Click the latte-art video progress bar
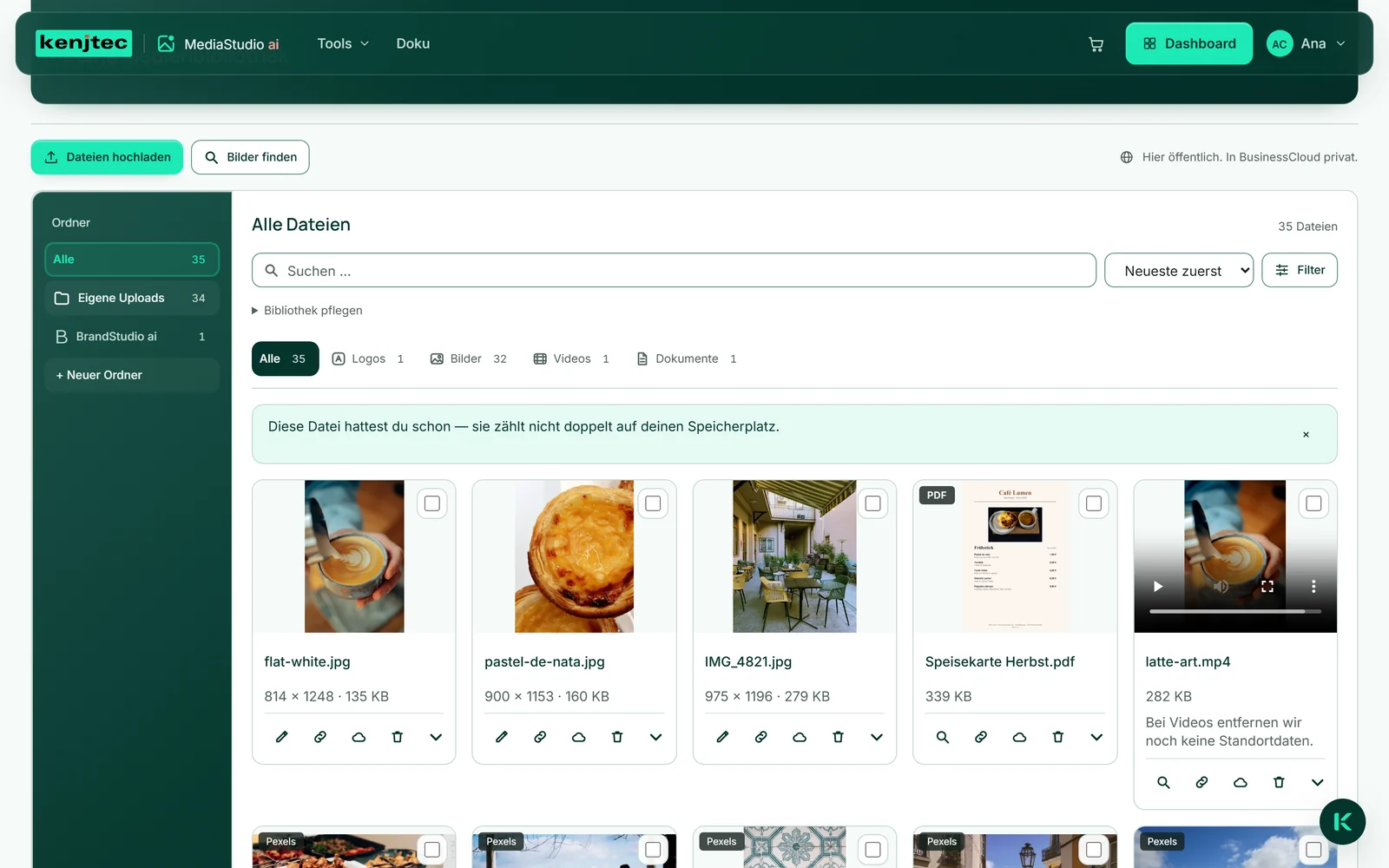Screen dimensions: 1389x868 click(1235, 611)
